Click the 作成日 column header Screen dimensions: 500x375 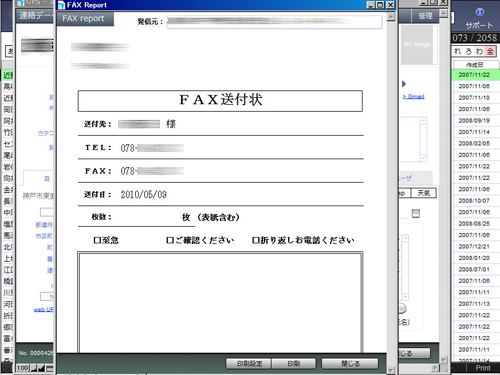[475, 65]
